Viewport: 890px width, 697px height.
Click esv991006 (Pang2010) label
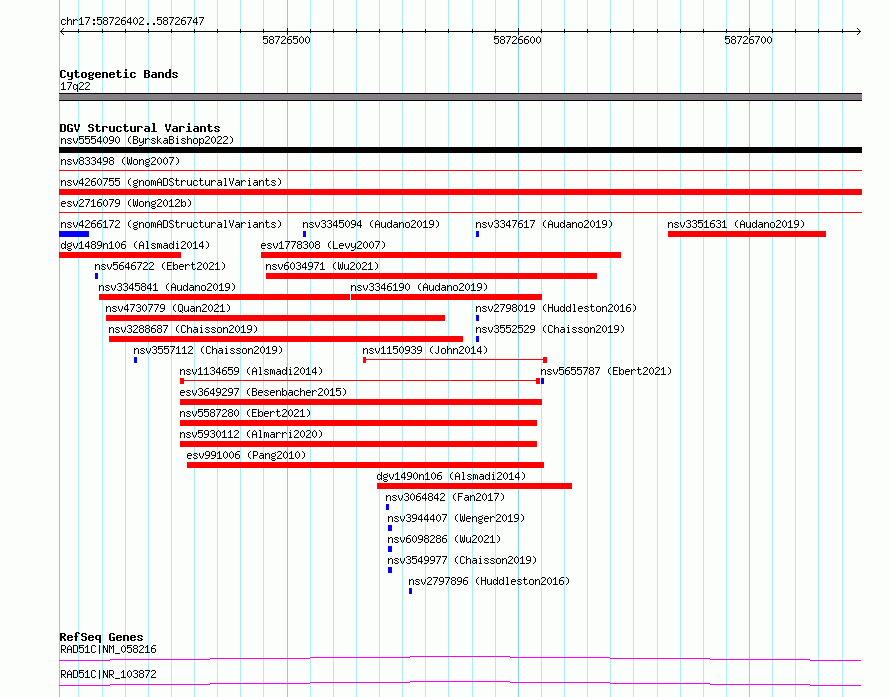coord(246,455)
